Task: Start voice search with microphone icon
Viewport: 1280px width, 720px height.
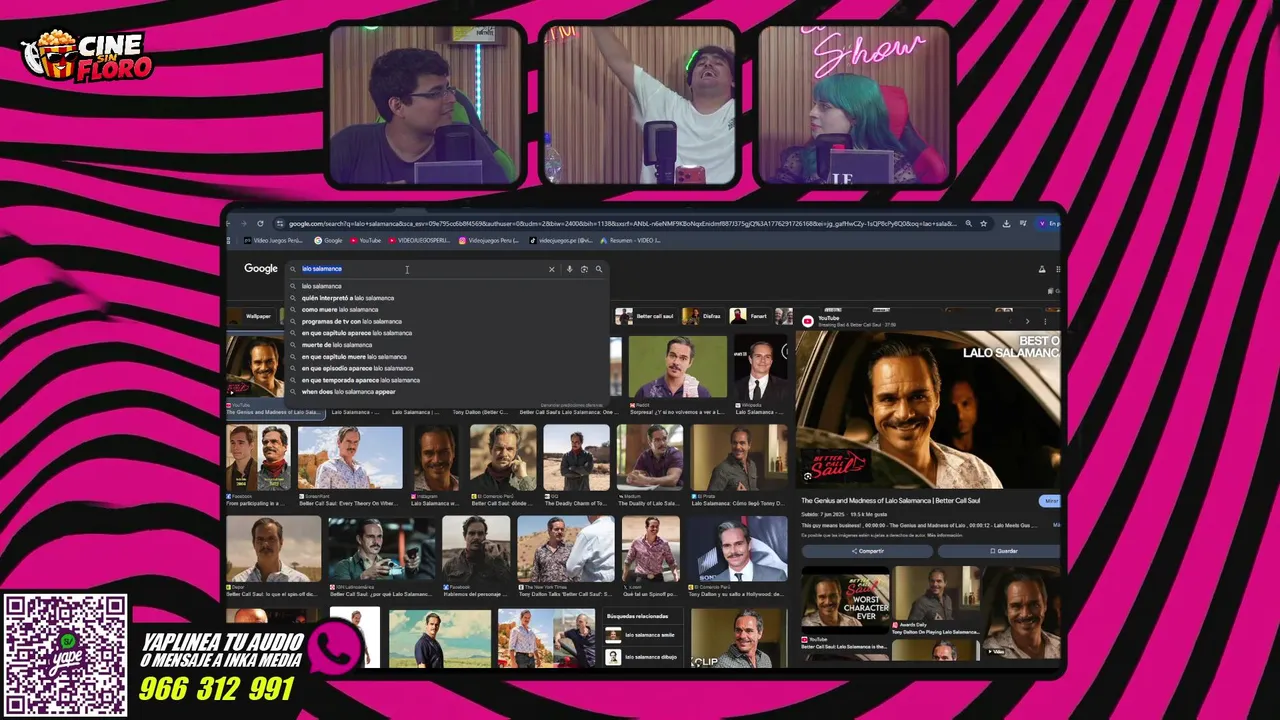Action: tap(569, 269)
